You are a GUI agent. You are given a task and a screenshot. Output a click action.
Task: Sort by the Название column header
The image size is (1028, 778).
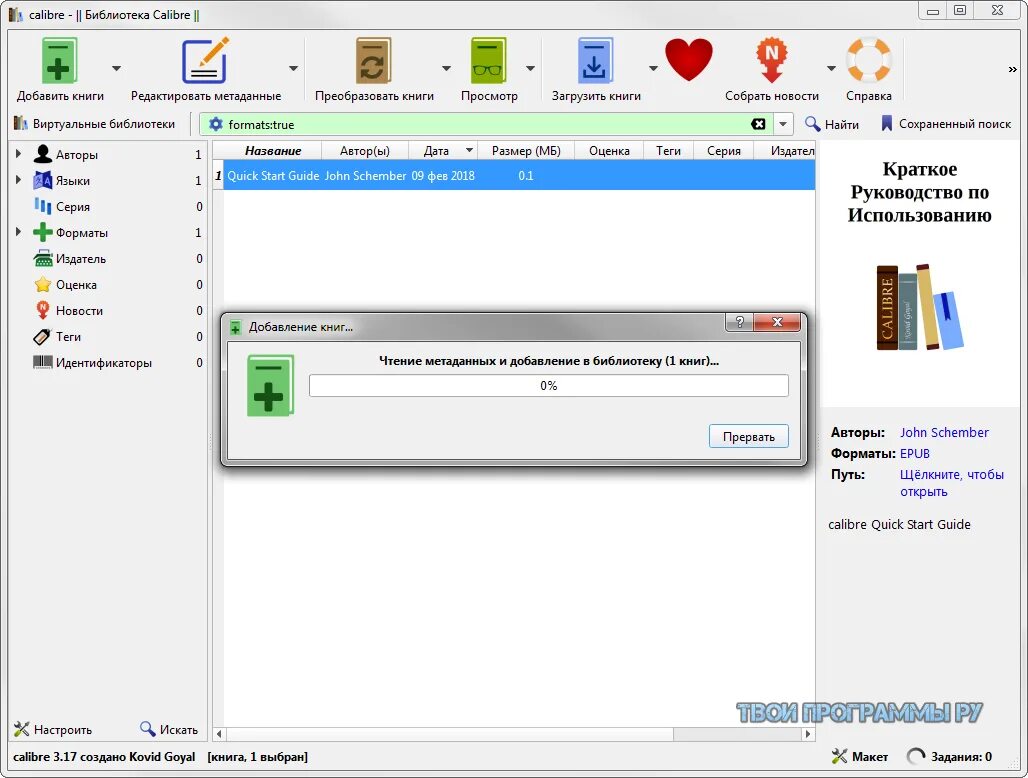point(273,151)
